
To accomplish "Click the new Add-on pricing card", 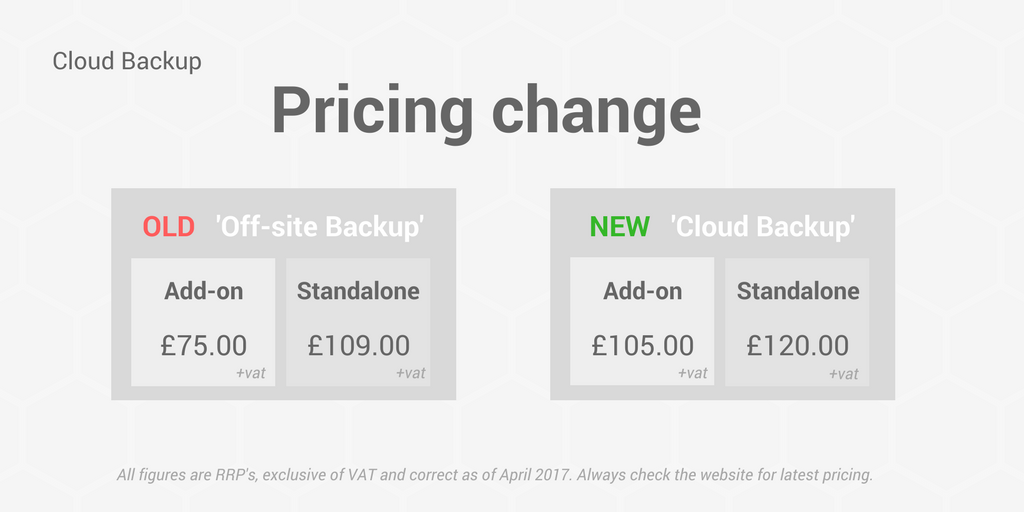I will (642, 321).
